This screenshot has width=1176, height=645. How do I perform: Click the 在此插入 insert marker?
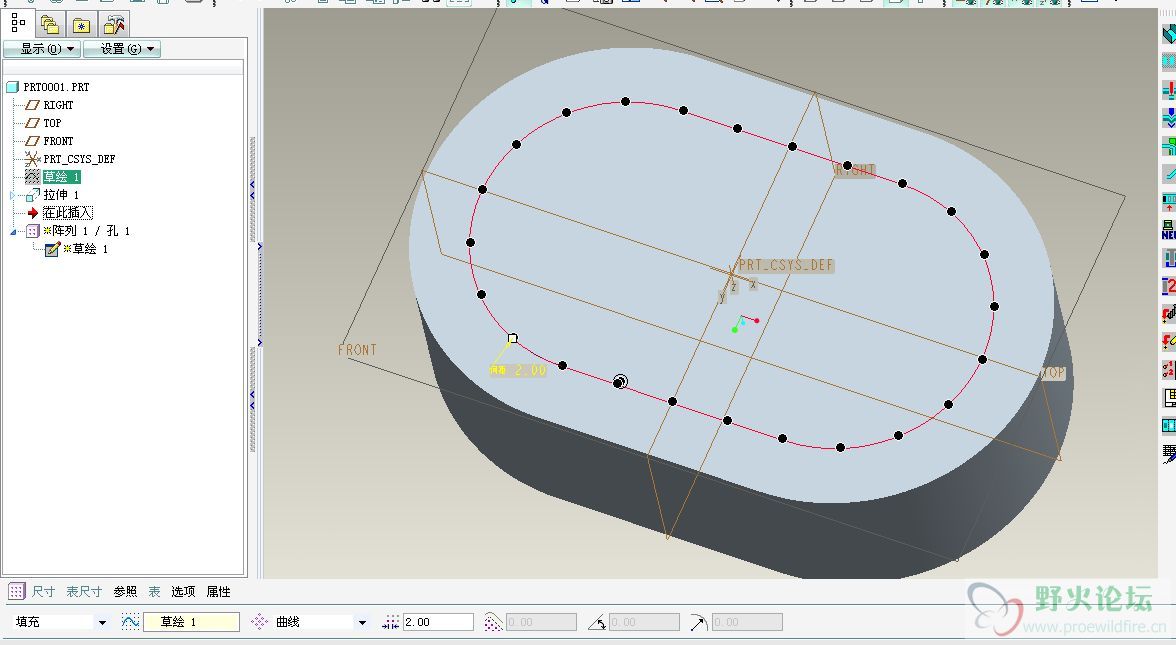click(x=68, y=213)
